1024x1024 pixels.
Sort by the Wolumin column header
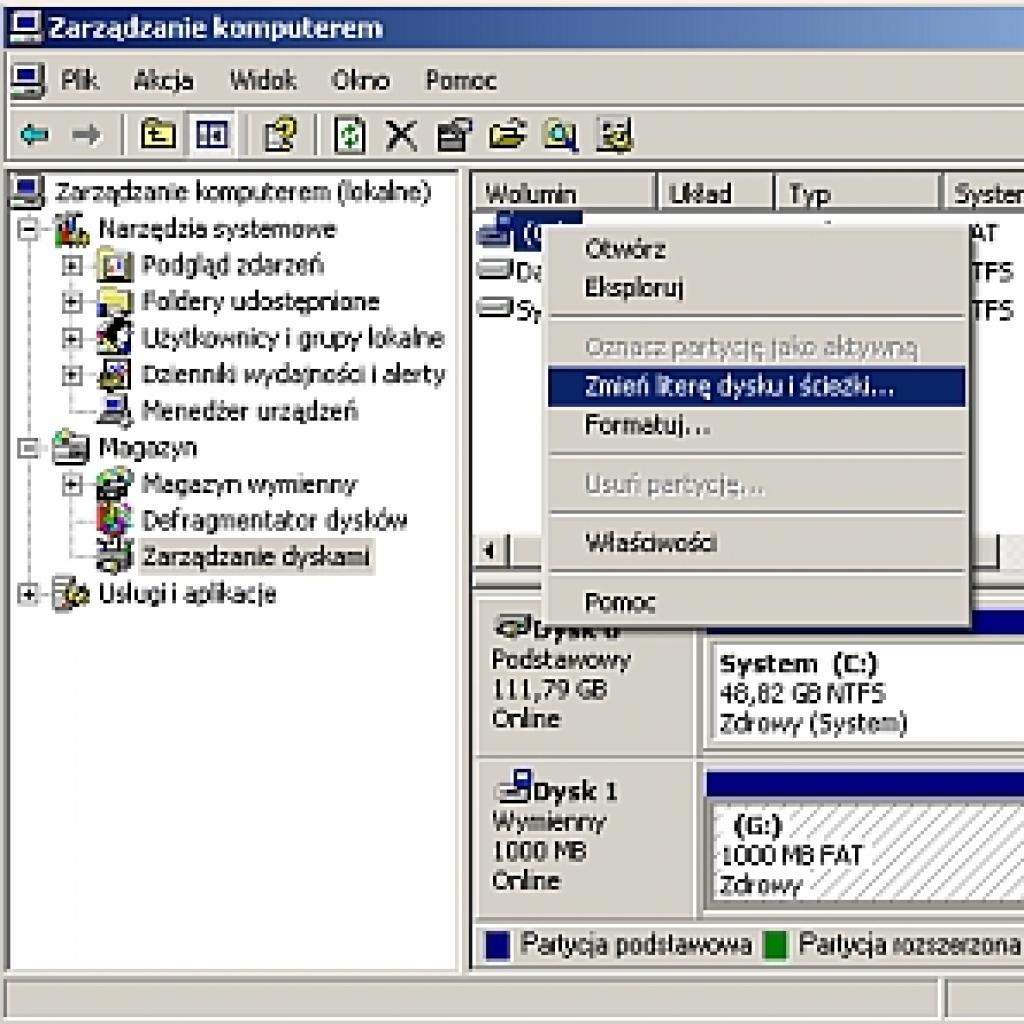(563, 193)
